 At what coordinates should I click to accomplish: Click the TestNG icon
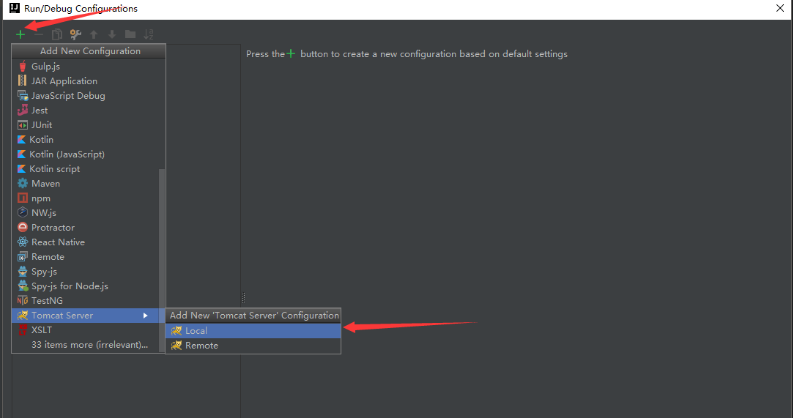pyautogui.click(x=22, y=301)
